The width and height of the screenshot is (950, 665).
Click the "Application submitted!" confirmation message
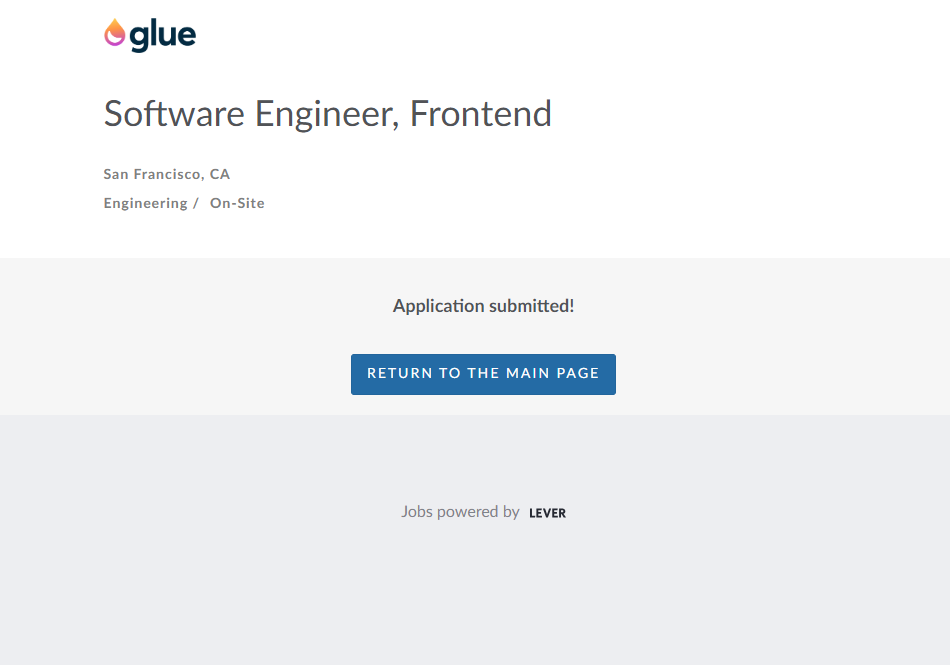pos(483,306)
